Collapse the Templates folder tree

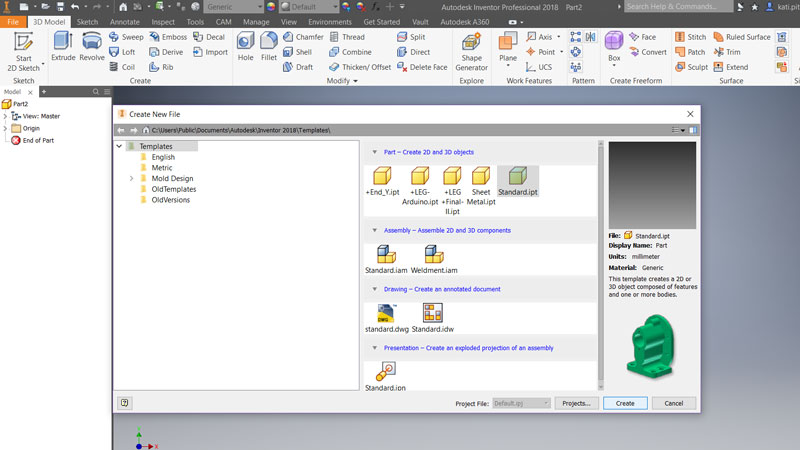(119, 146)
